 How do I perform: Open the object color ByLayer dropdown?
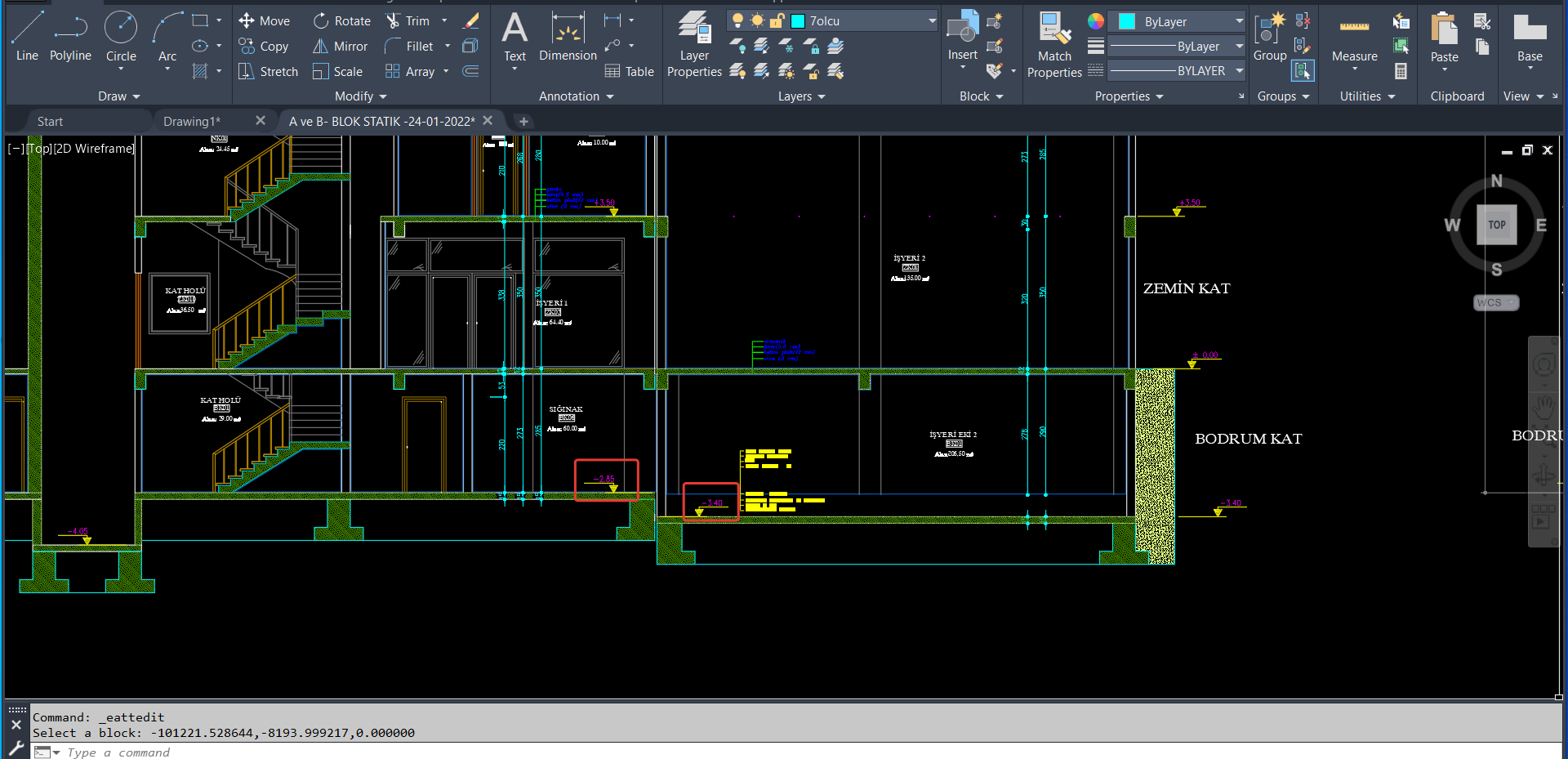1238,21
